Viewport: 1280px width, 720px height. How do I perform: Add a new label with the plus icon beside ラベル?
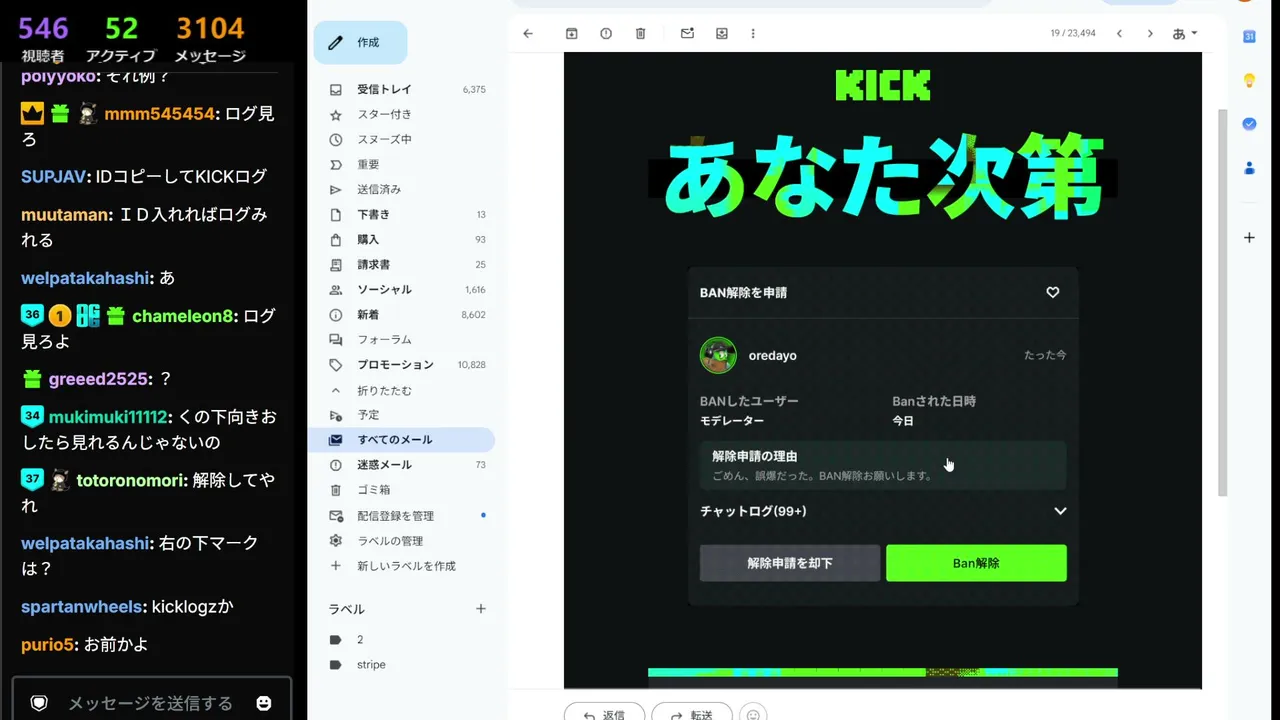coord(480,609)
